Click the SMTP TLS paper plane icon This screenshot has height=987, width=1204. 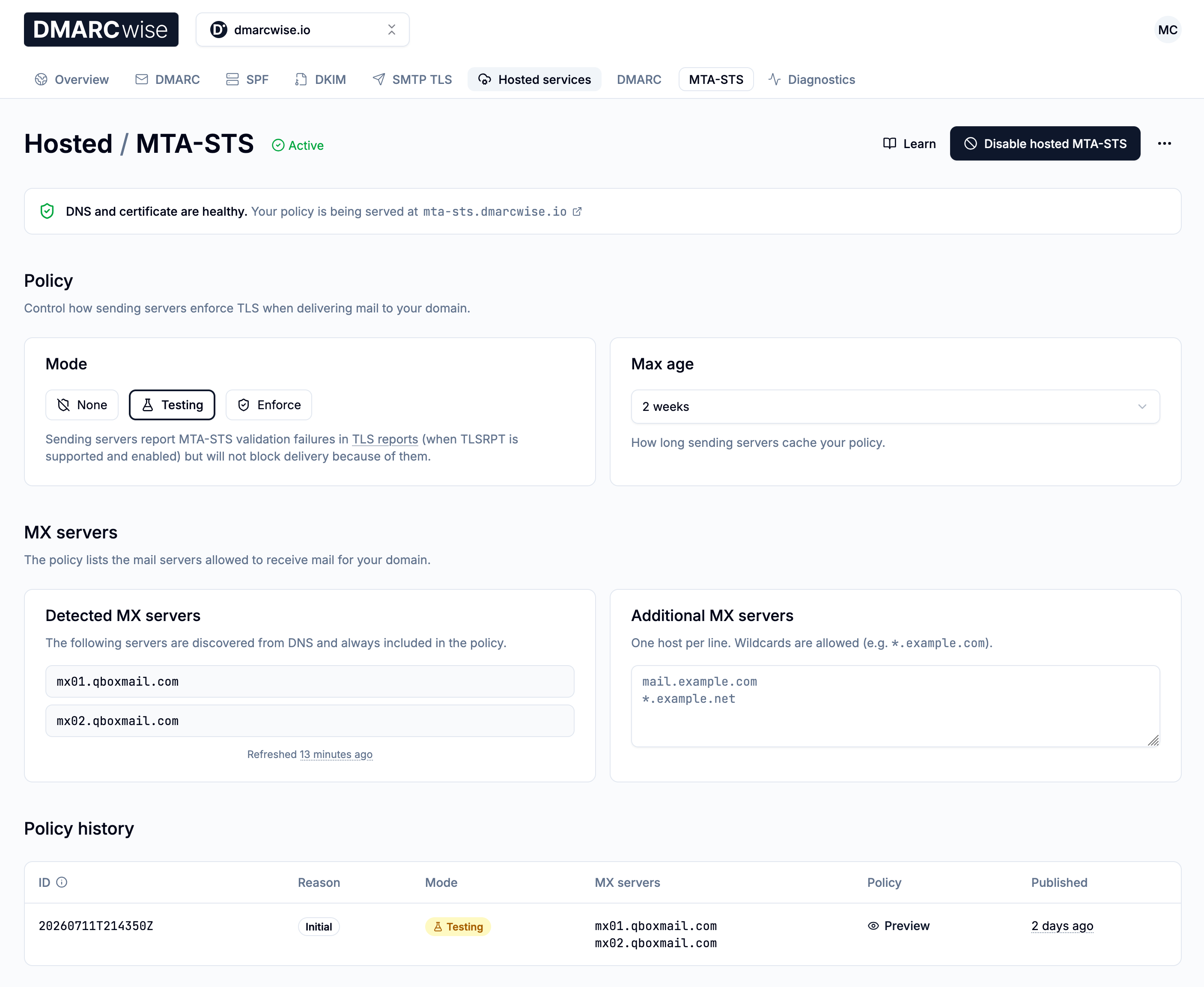click(x=379, y=80)
